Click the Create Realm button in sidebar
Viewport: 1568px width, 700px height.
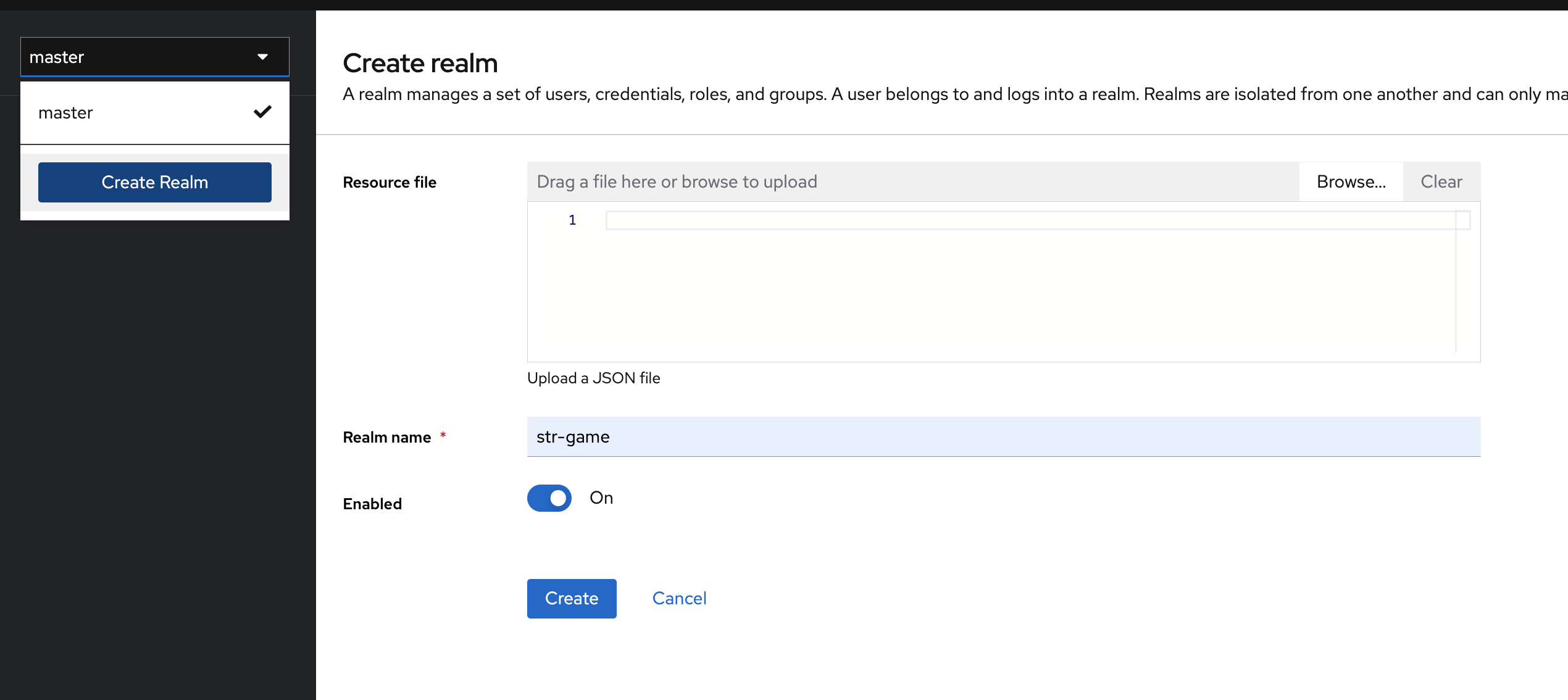(155, 181)
